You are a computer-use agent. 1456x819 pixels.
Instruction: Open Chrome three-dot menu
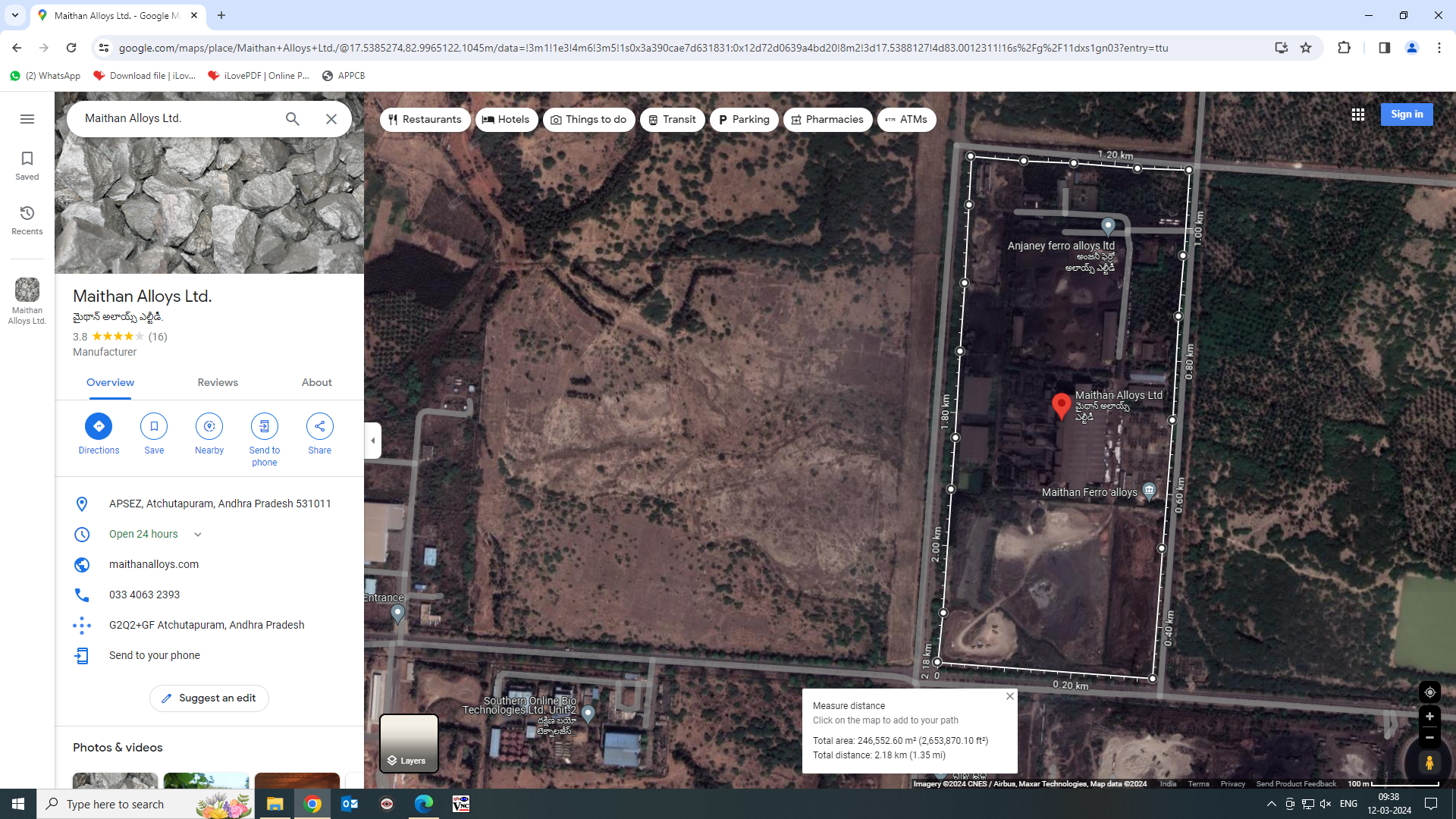coord(1439,48)
